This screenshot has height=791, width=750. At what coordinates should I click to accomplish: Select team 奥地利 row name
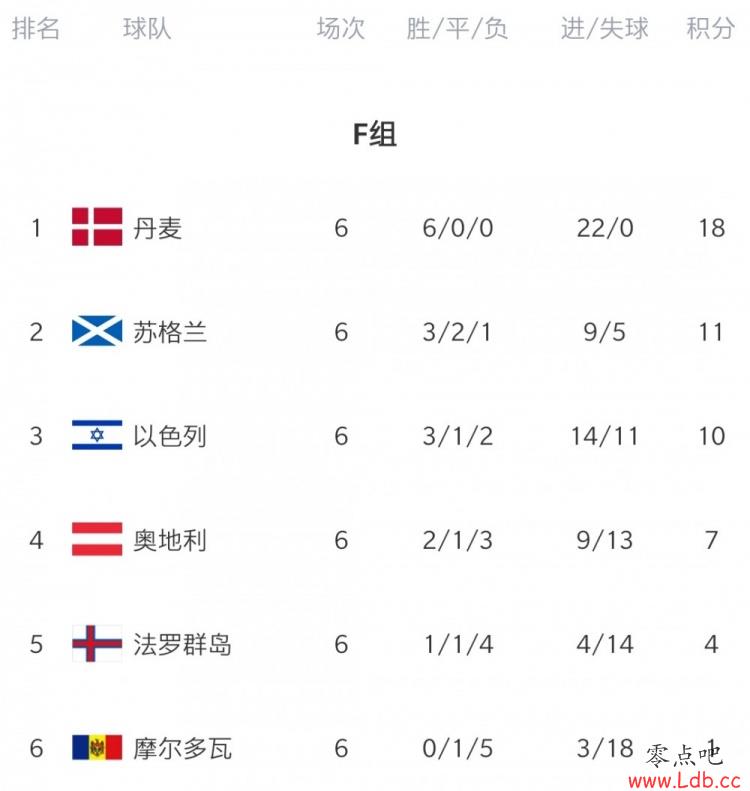click(170, 540)
